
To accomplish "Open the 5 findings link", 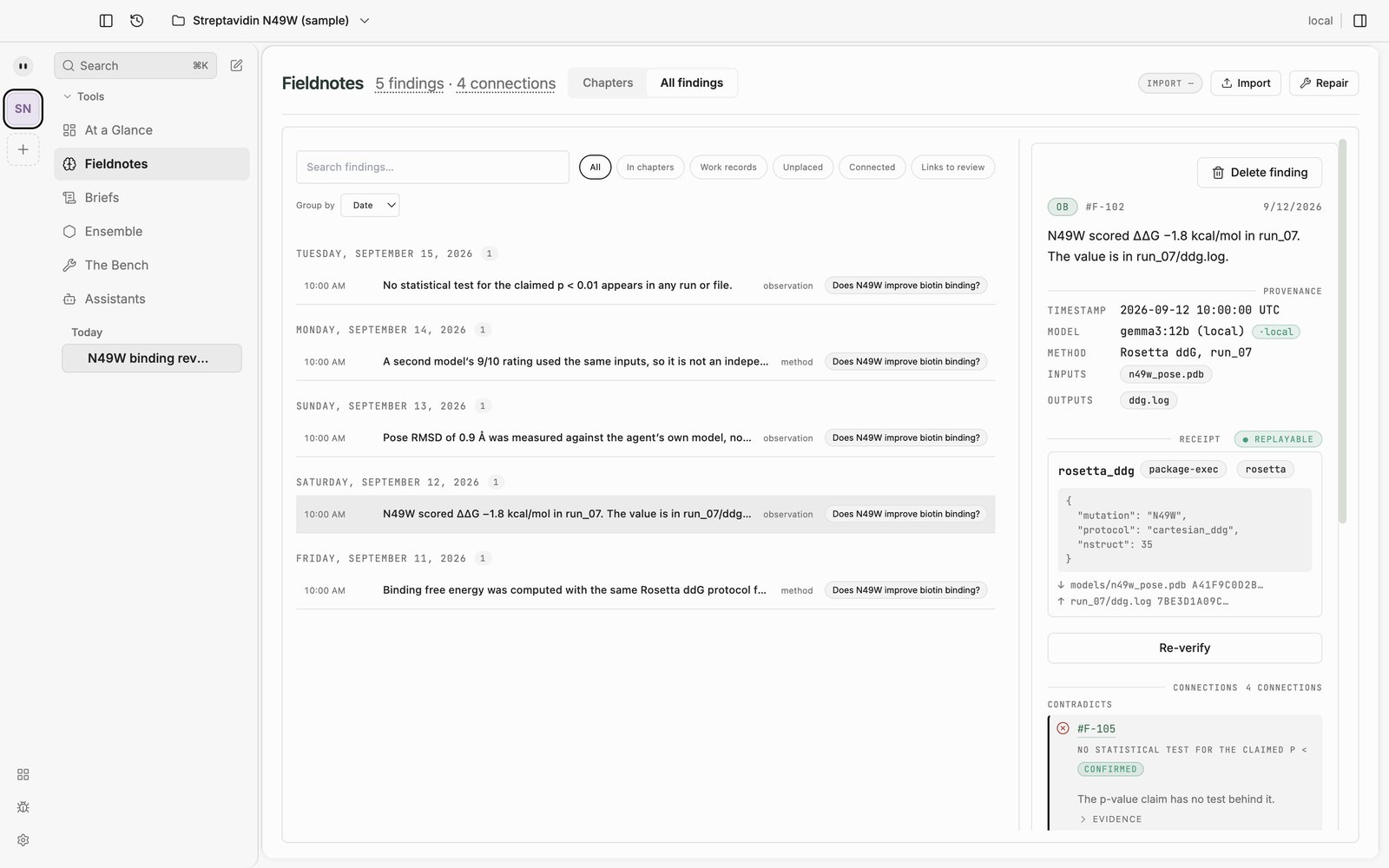I will 410,84.
